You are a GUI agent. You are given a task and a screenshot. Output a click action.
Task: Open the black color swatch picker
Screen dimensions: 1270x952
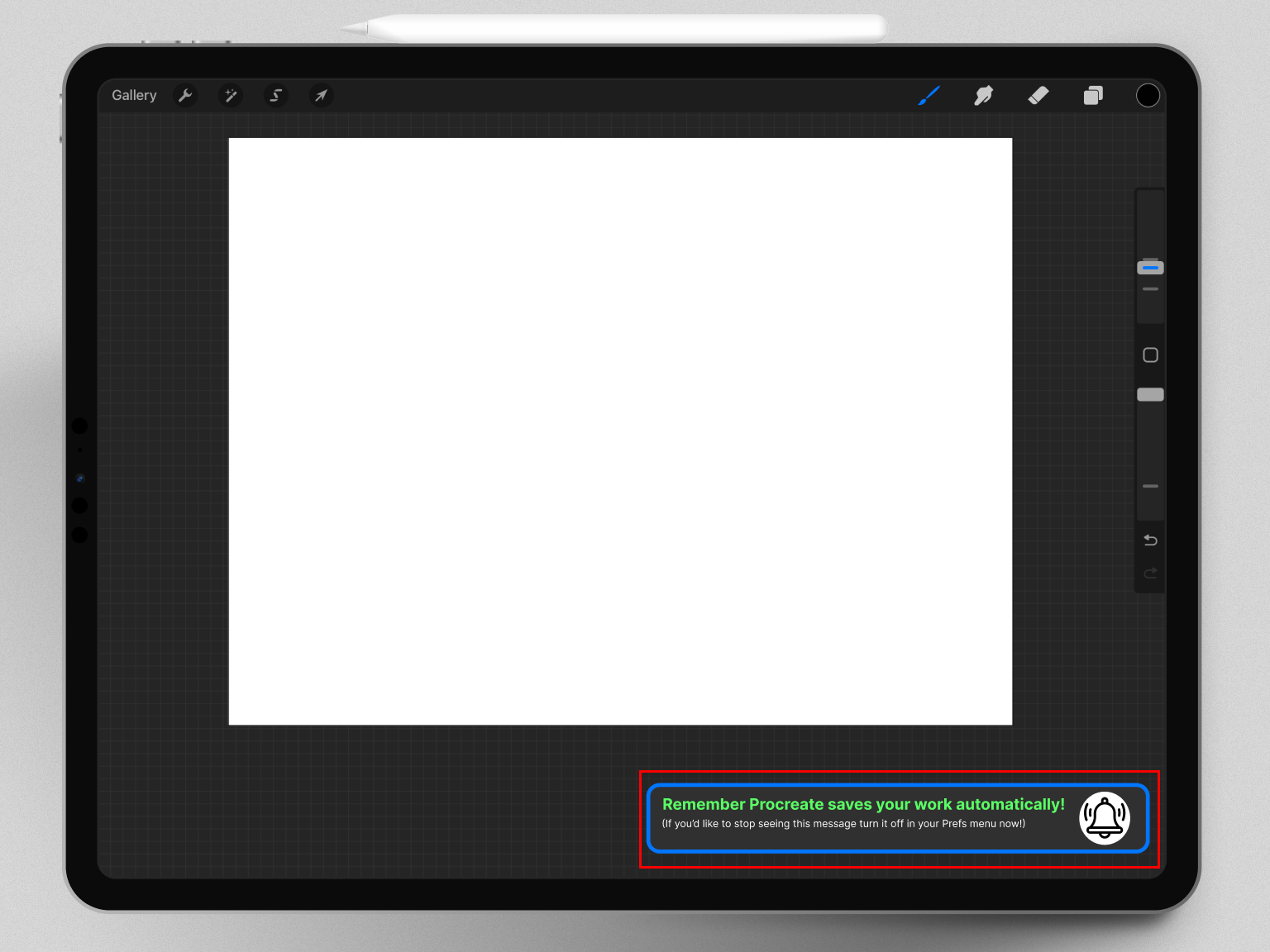click(x=1148, y=96)
